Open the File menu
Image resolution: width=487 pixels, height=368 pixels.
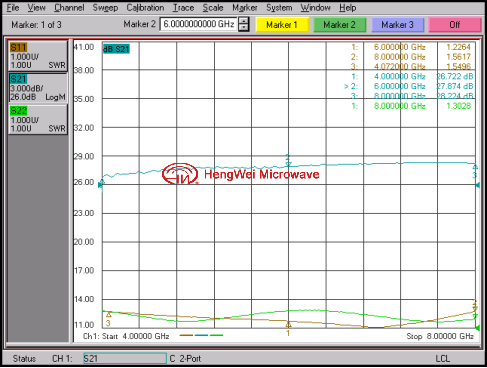tap(13, 7)
